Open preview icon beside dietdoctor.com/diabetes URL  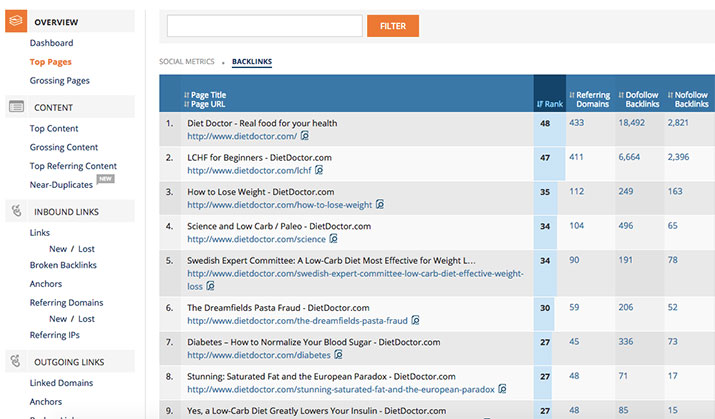338,354
